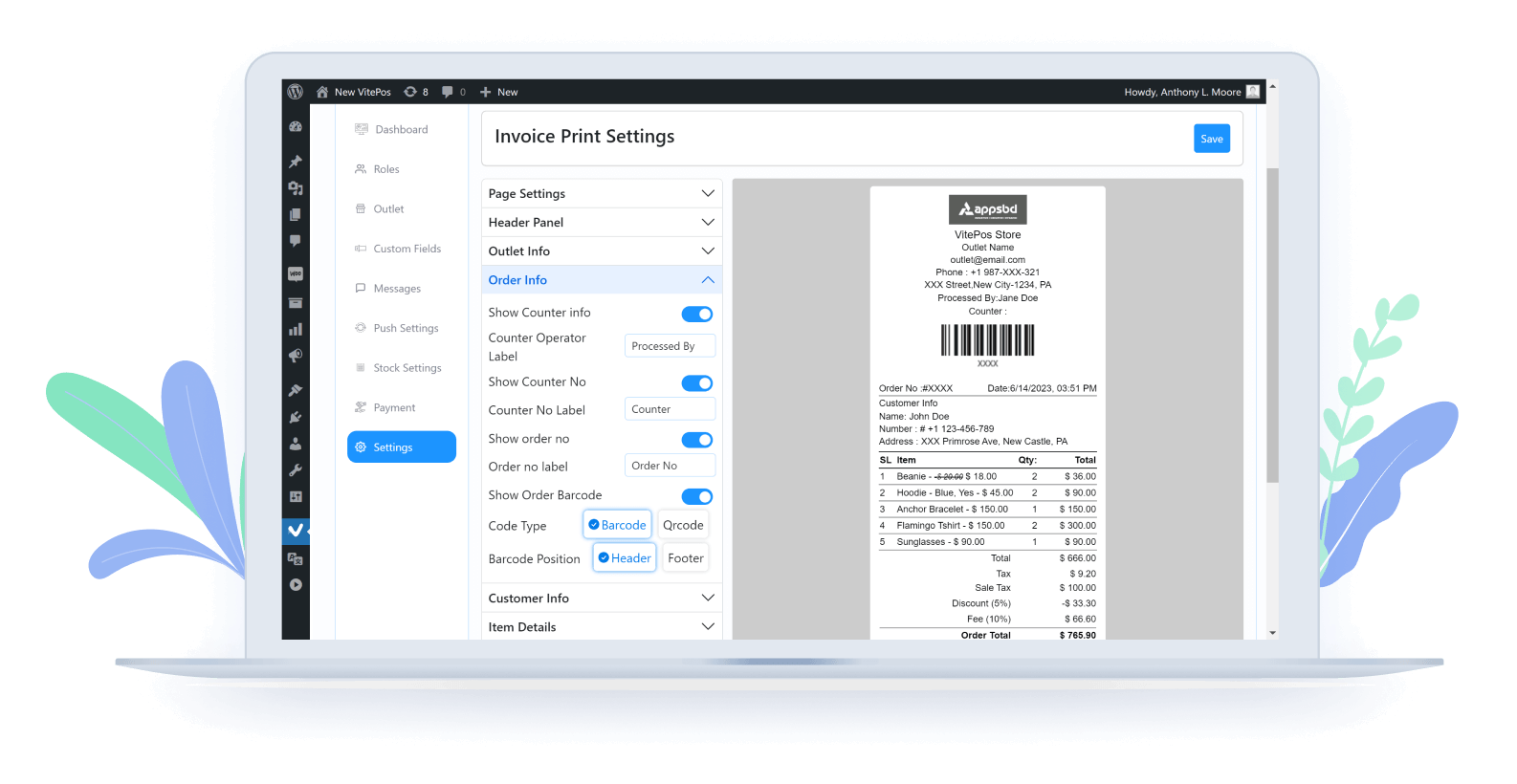Open the Products archive box icon

(296, 302)
